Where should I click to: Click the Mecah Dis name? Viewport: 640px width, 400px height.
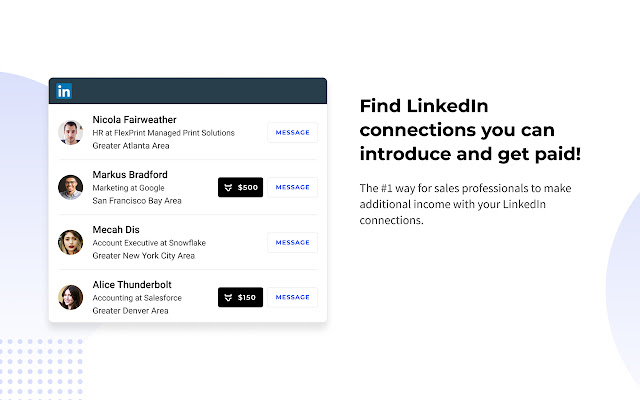(116, 229)
